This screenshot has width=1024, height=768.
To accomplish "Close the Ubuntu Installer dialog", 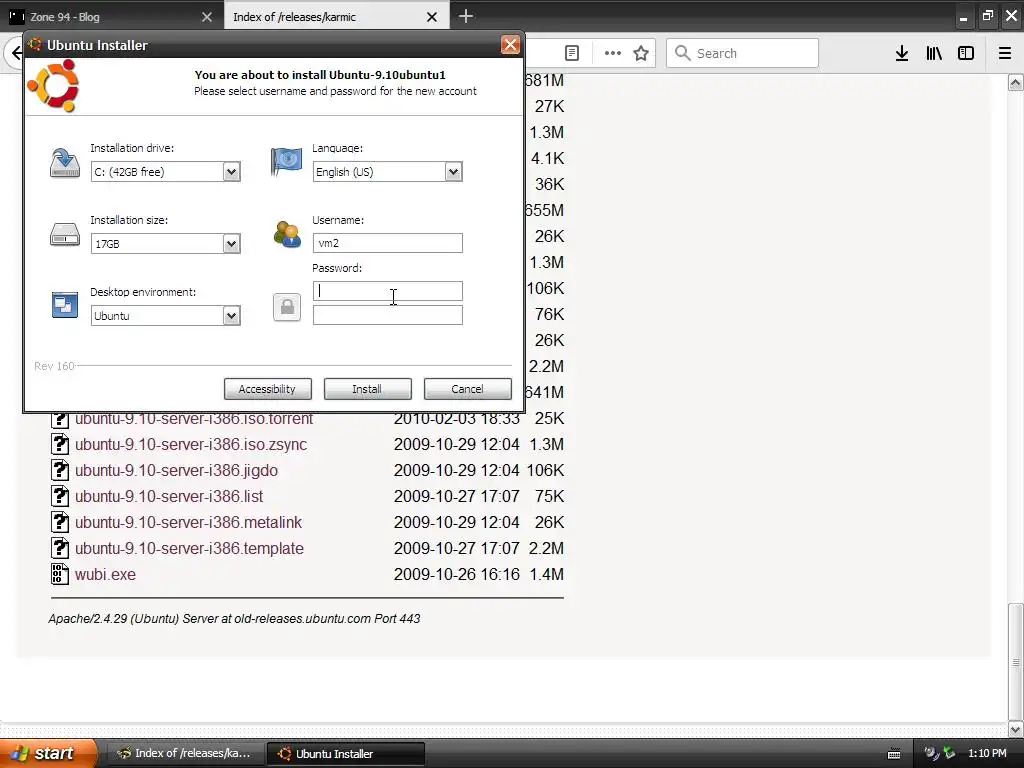I will (510, 44).
